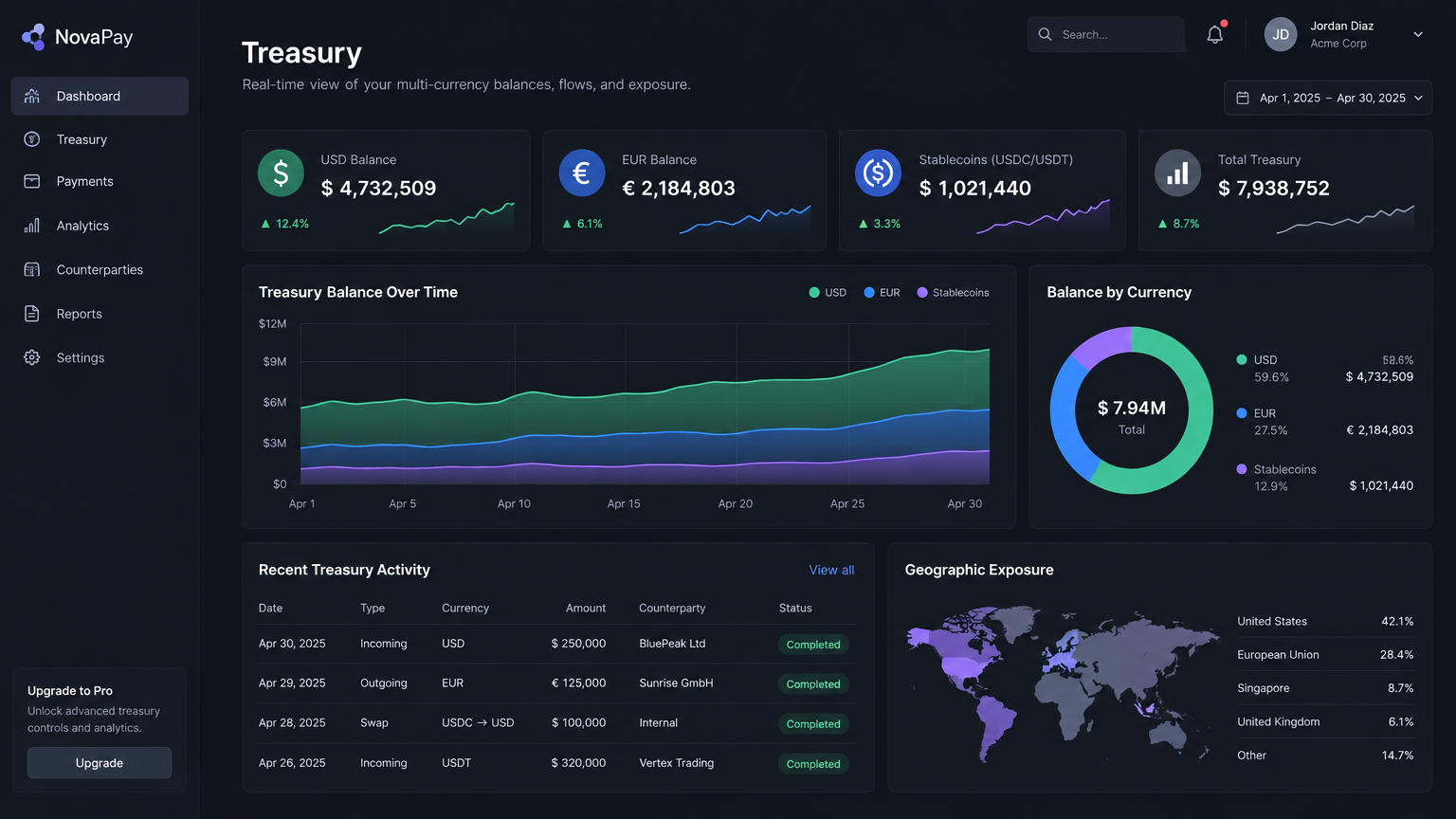
Task: Click the calendar icon in date range
Action: coord(1243,98)
